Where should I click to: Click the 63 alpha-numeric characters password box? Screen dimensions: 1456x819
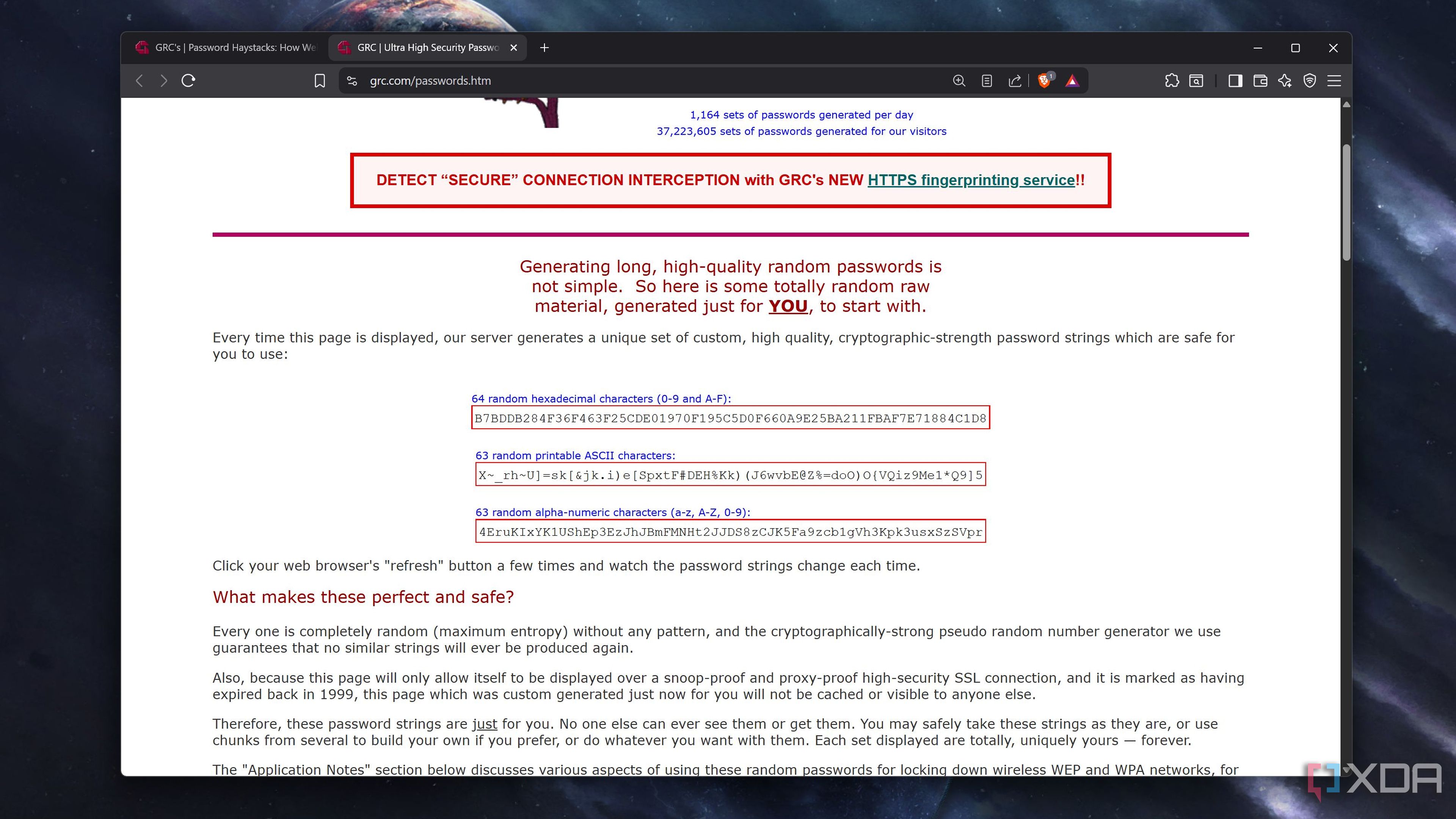pyautogui.click(x=730, y=531)
